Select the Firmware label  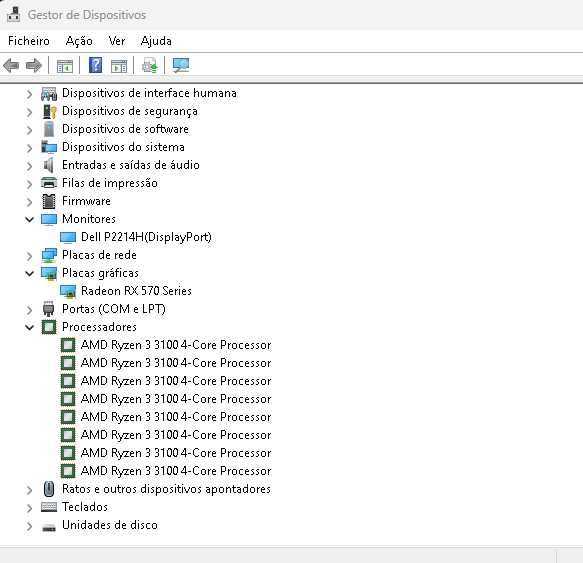pos(86,201)
